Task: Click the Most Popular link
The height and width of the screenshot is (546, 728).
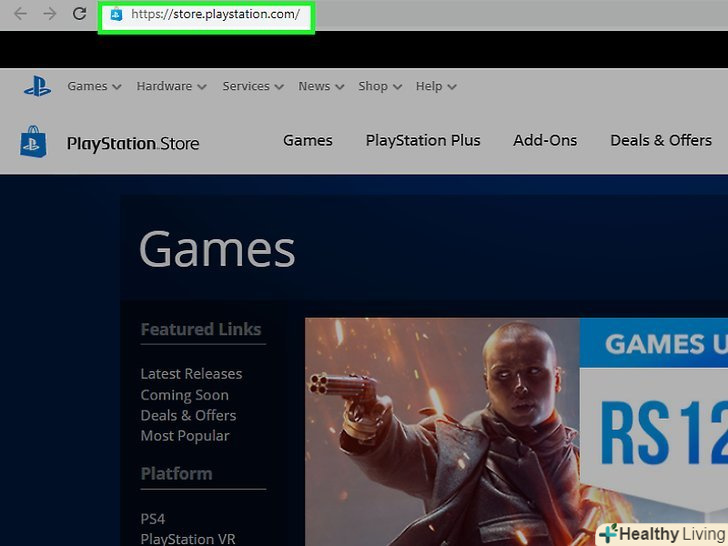Action: click(x=185, y=436)
